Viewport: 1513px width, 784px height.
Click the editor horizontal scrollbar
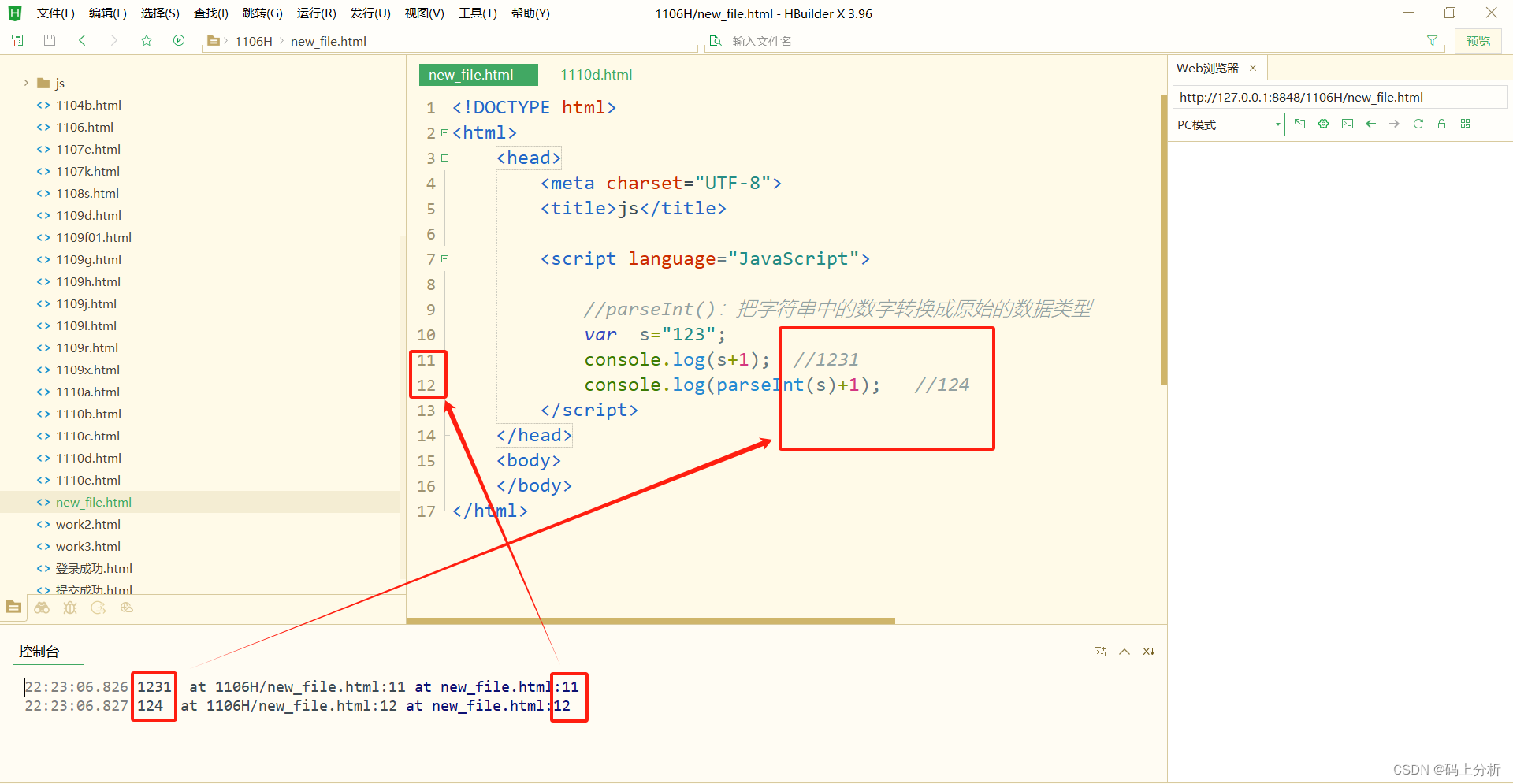[650, 621]
